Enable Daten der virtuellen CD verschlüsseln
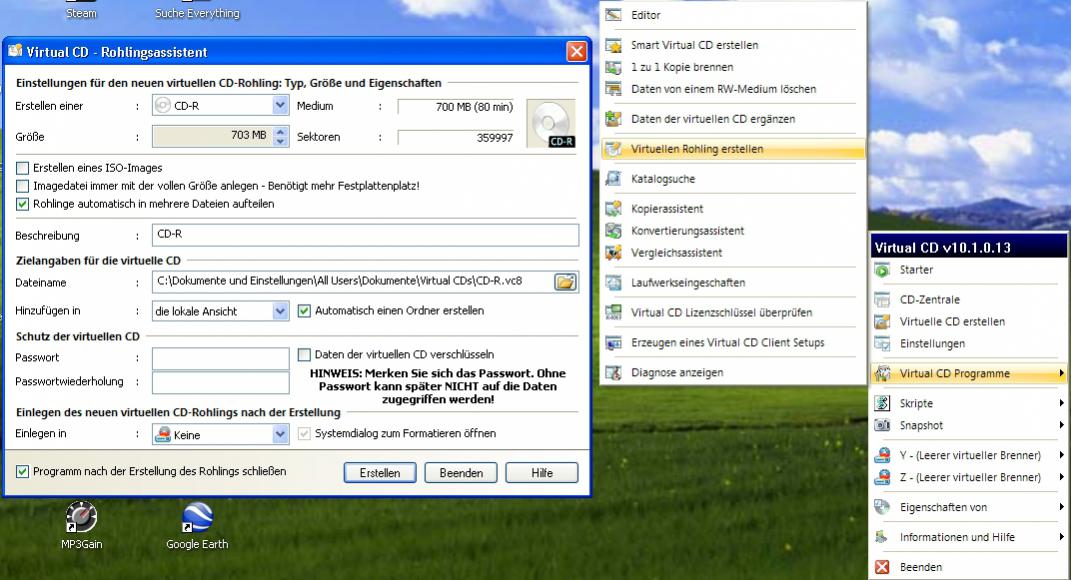 [x=304, y=355]
